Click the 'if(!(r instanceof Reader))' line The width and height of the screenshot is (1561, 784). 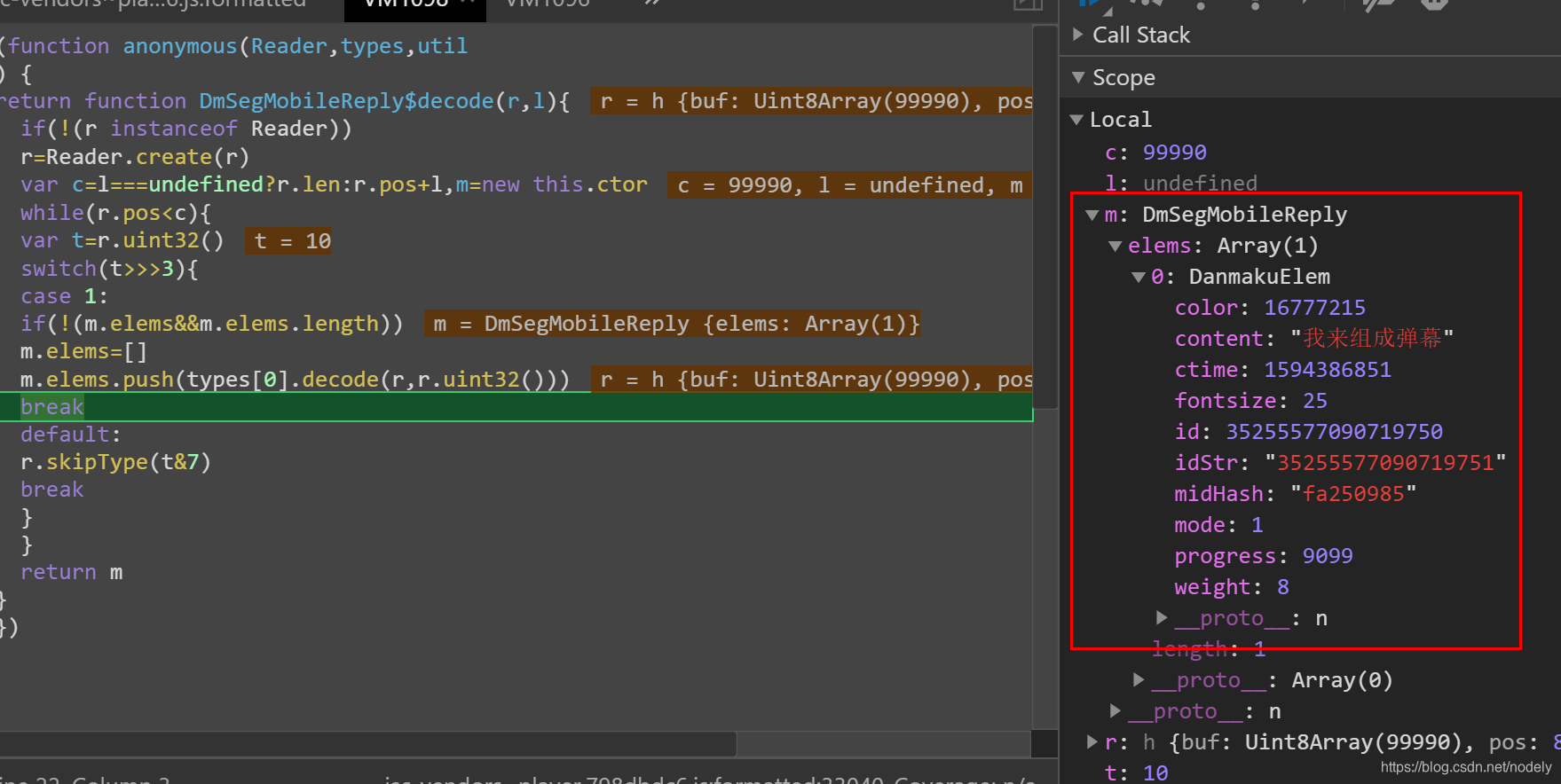186,129
